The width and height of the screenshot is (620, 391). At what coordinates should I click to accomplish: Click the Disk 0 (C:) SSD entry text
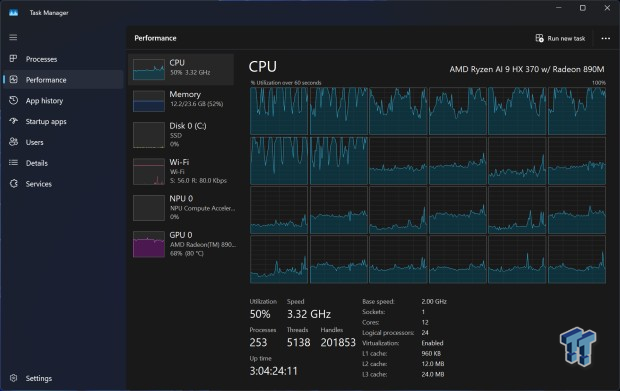coord(188,135)
